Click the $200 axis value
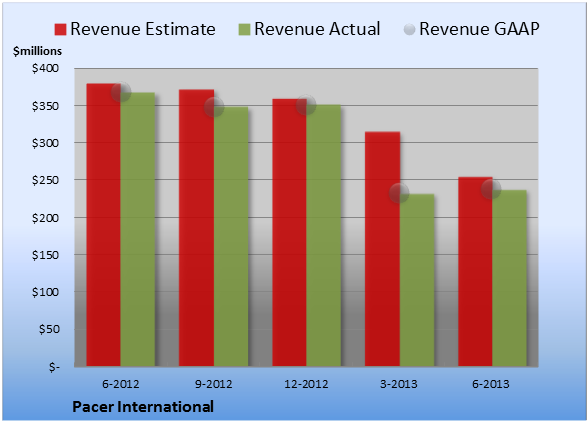Image resolution: width=588 pixels, height=422 pixels. click(x=45, y=218)
